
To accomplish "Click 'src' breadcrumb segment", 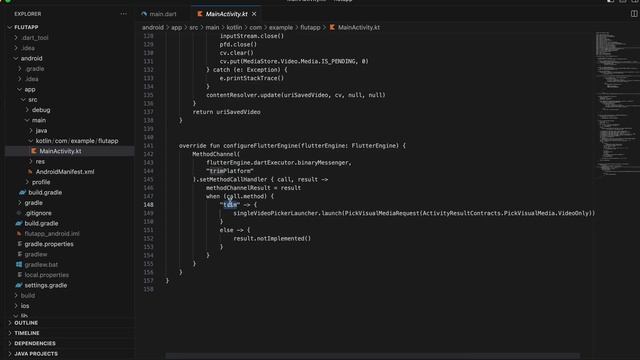I will (193, 27).
